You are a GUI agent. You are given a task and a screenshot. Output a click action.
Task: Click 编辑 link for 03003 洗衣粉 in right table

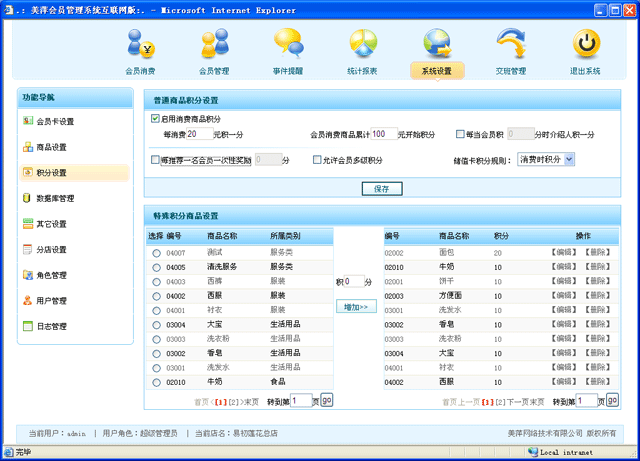(x=564, y=339)
